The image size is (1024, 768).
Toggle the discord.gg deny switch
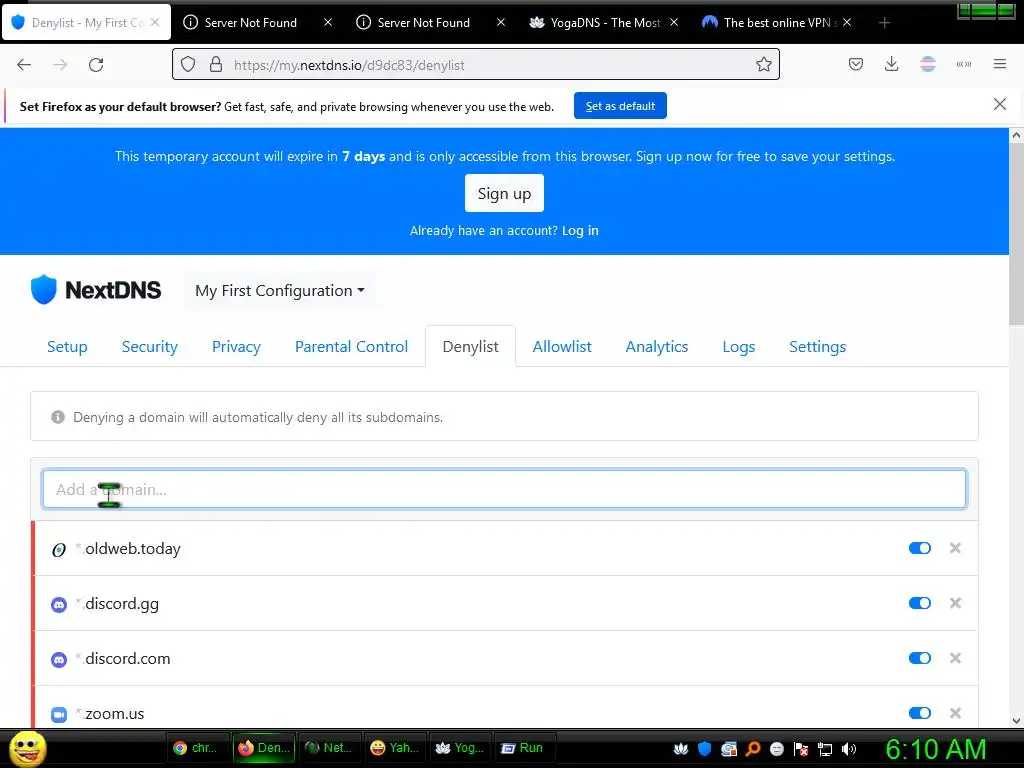[x=920, y=603]
